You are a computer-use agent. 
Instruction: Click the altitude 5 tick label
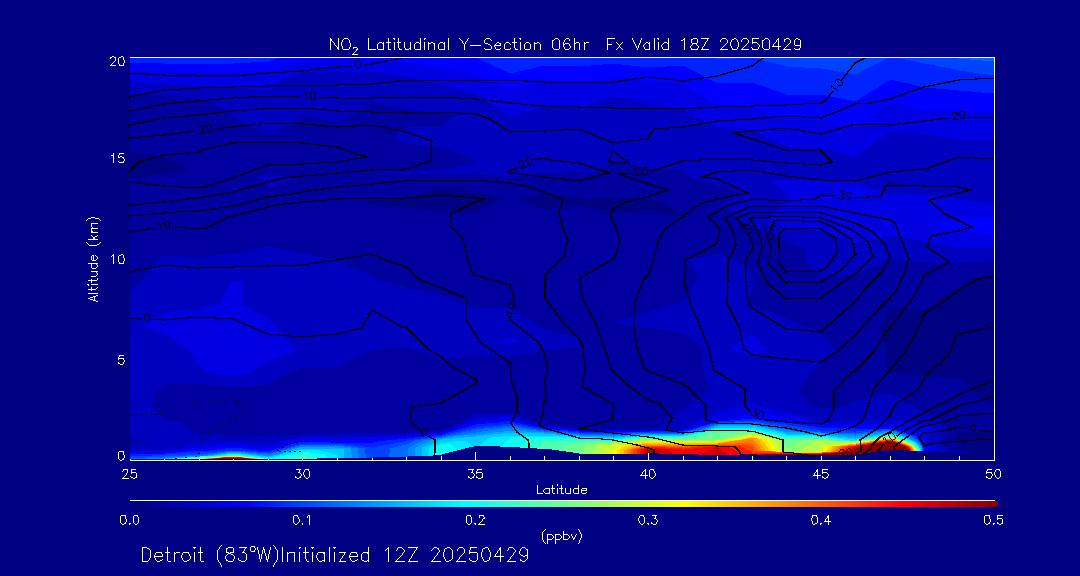tap(121, 358)
